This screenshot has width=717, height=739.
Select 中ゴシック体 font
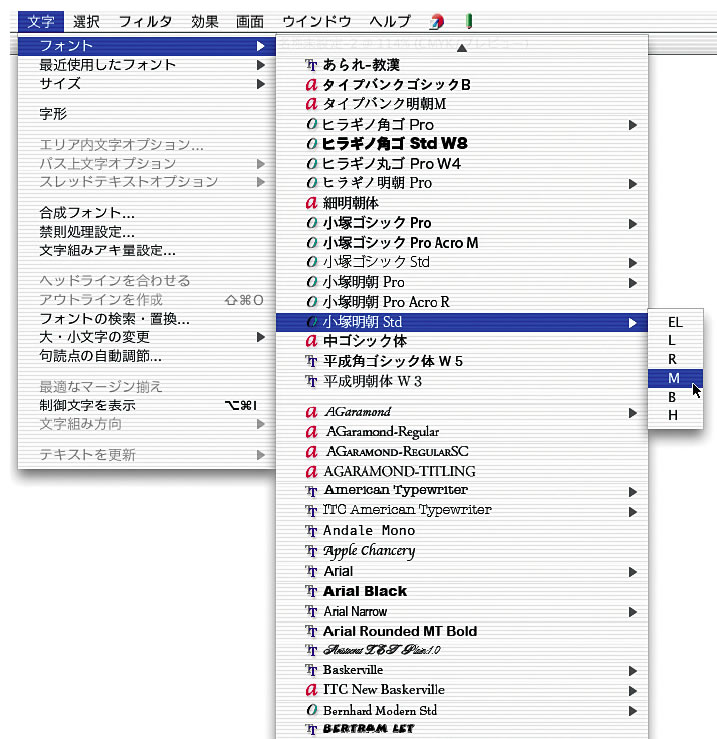click(462, 341)
